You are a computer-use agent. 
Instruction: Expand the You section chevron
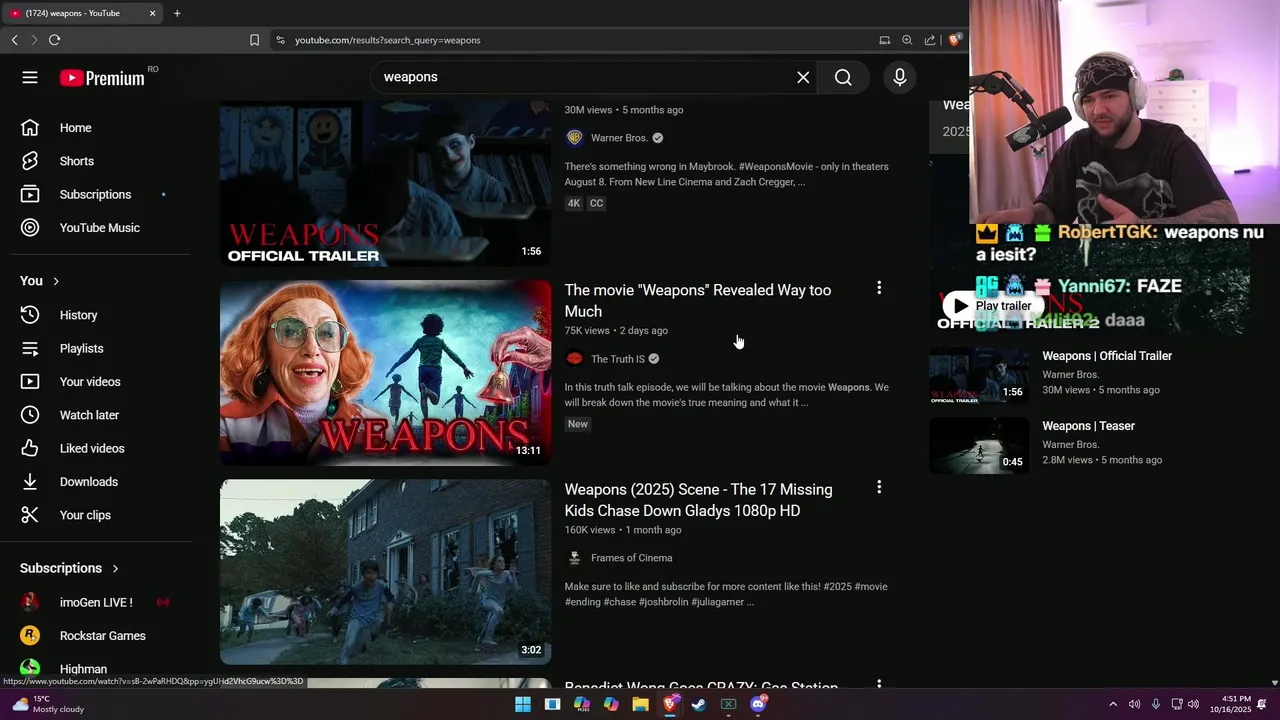pos(56,281)
